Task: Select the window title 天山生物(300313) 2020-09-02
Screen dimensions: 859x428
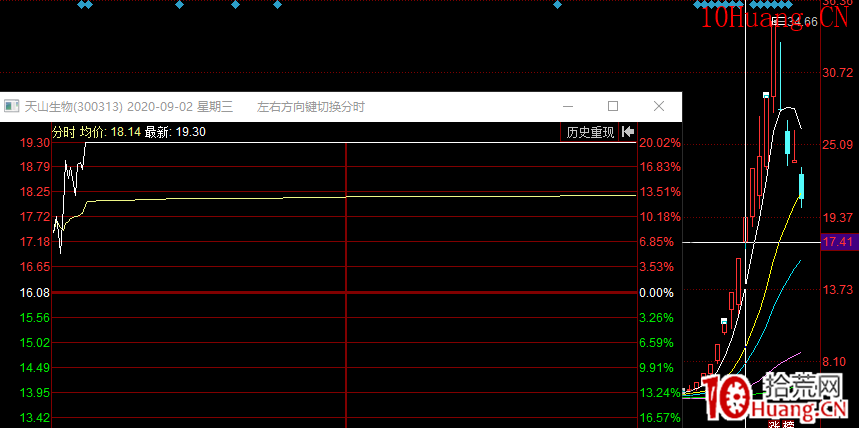Action: (108, 107)
